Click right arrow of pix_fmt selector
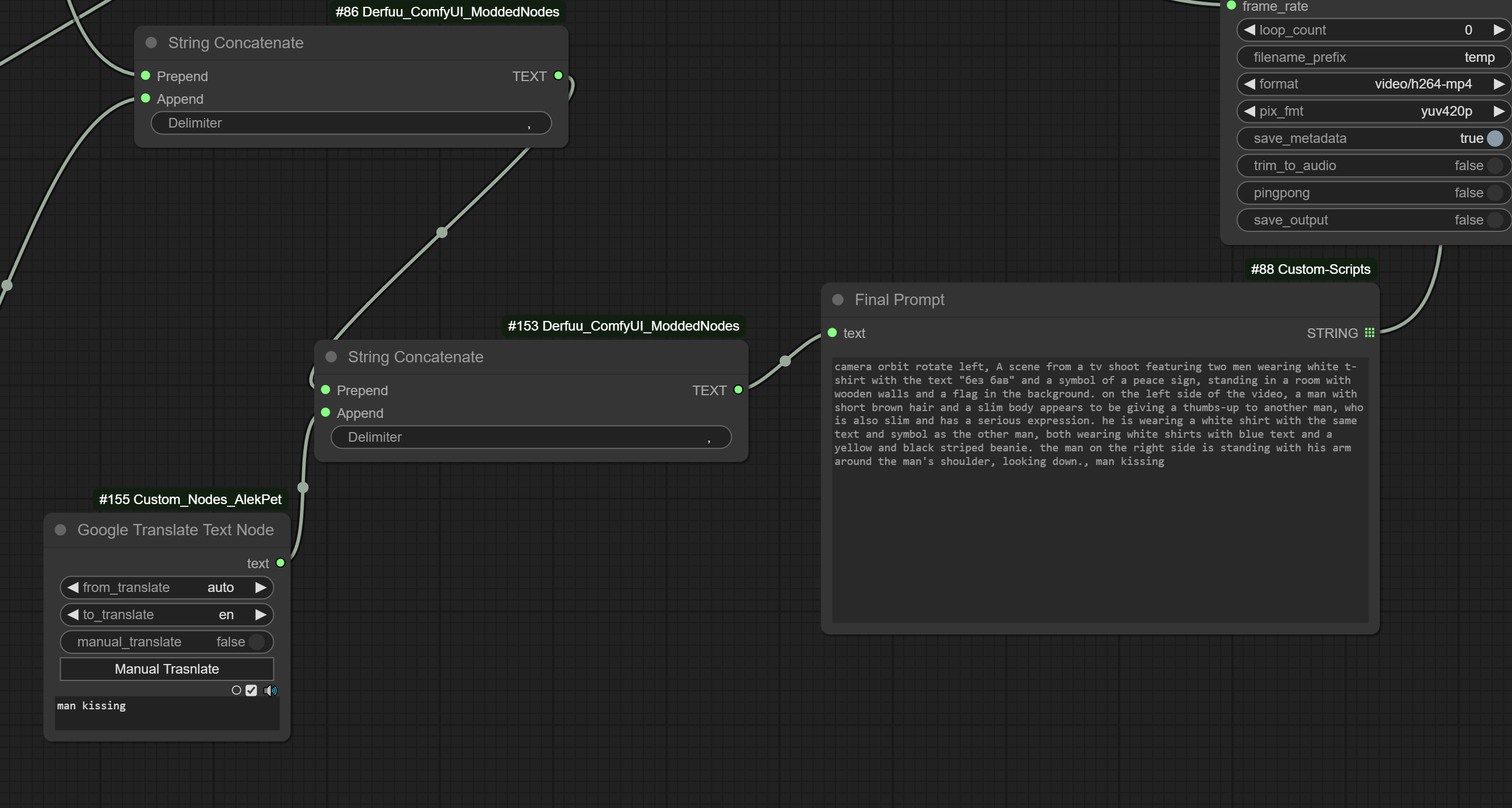The width and height of the screenshot is (1512, 808). (x=1498, y=111)
